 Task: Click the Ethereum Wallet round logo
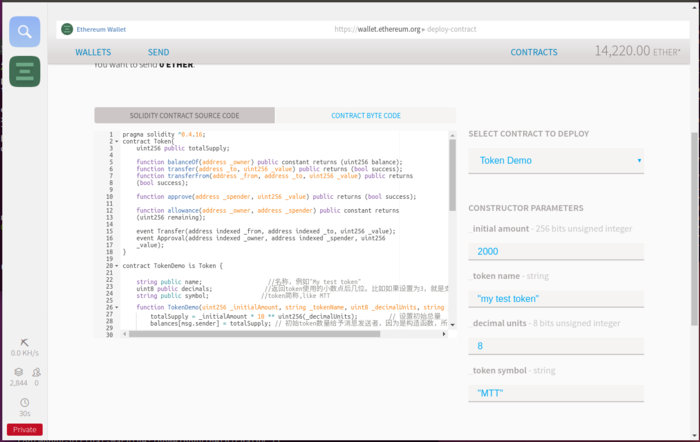coord(67,29)
